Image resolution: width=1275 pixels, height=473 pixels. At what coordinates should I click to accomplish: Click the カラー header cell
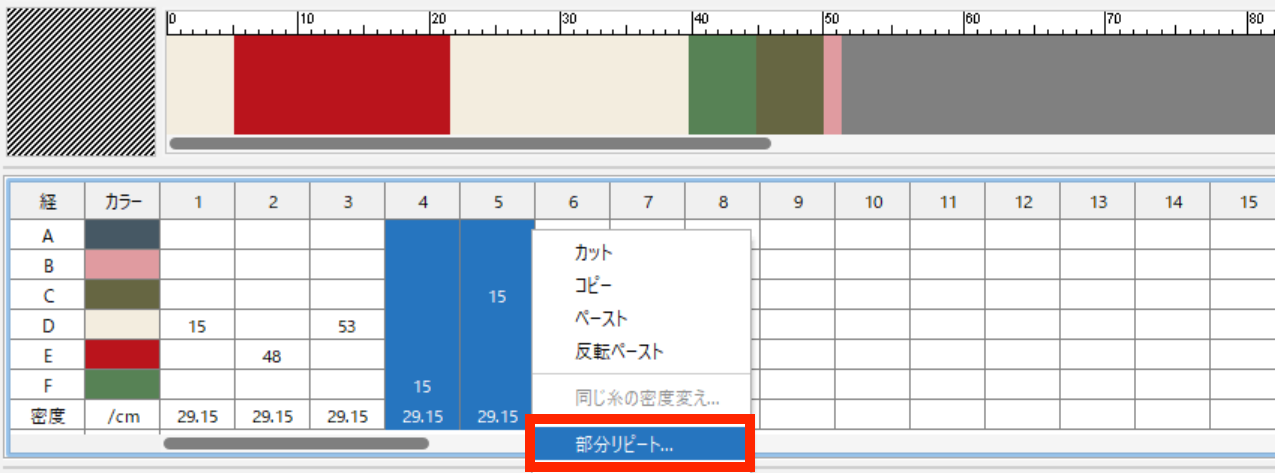pos(123,202)
